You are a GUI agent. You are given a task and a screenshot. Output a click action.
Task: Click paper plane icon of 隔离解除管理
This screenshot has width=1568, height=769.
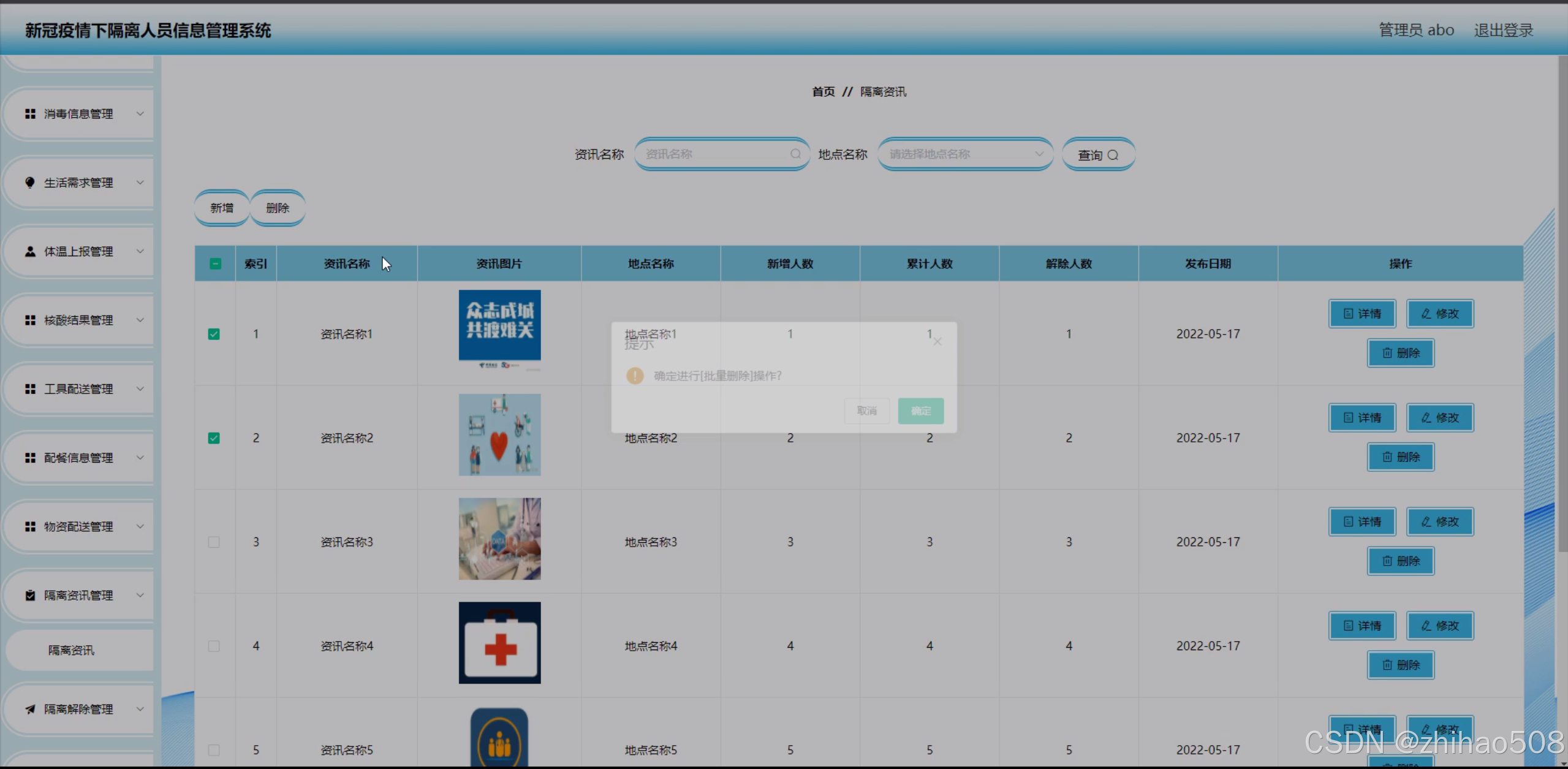[x=30, y=709]
